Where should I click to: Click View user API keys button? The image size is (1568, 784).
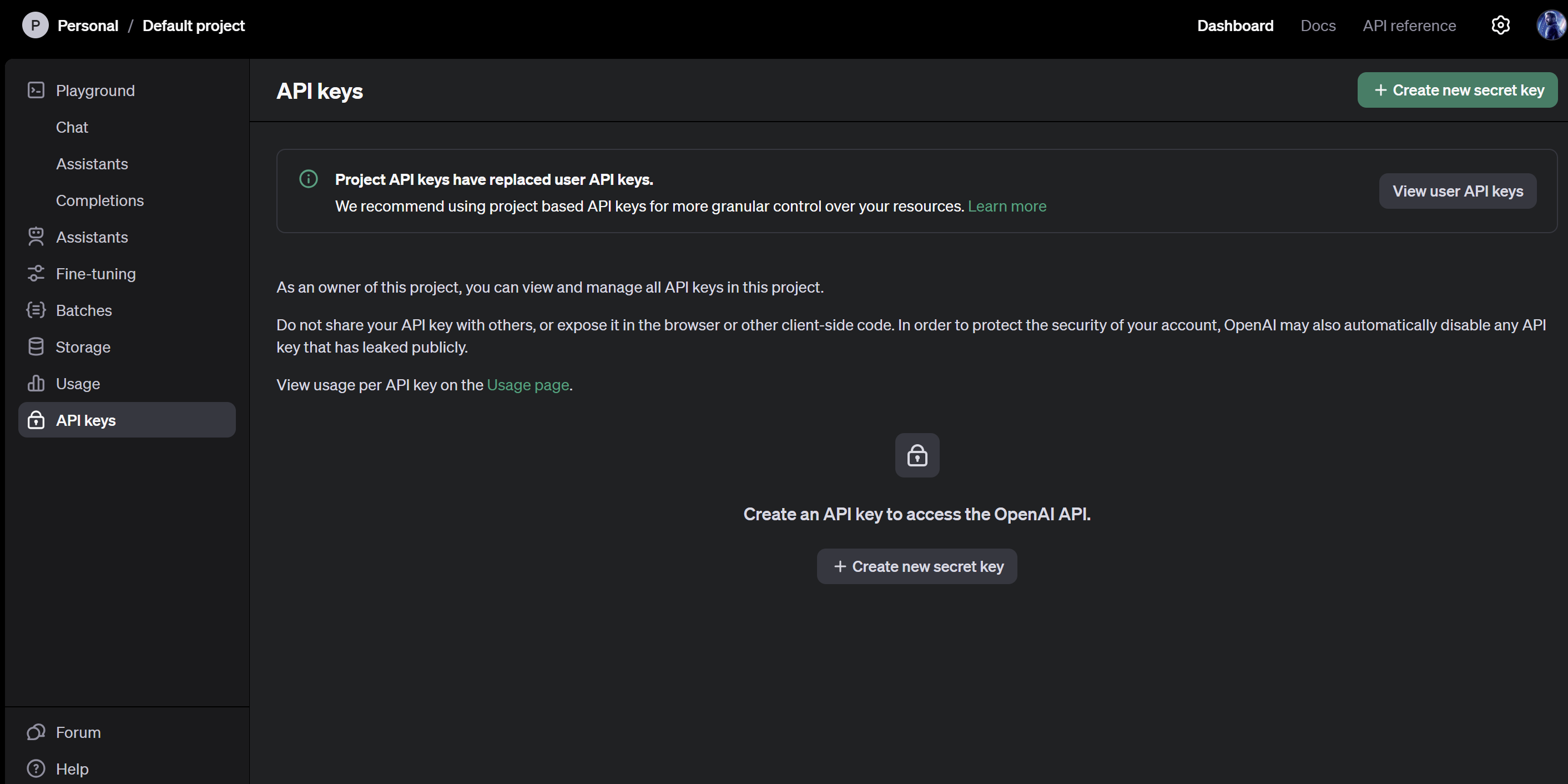(x=1457, y=191)
